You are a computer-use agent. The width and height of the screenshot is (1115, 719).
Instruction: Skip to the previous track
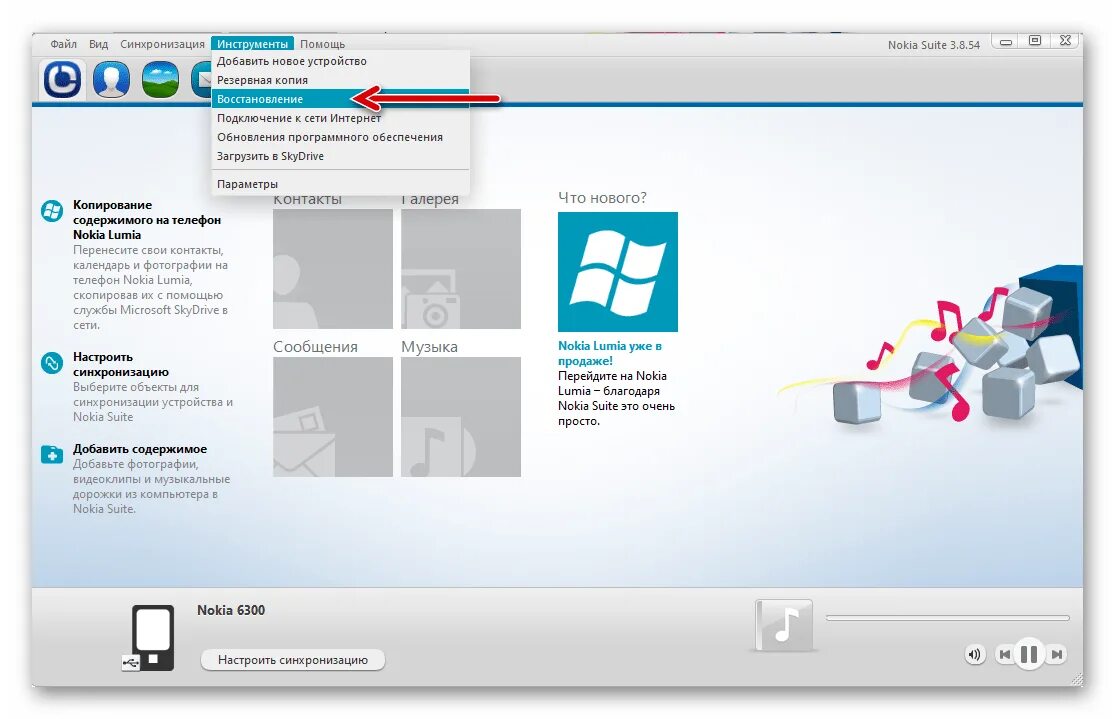[1004, 654]
